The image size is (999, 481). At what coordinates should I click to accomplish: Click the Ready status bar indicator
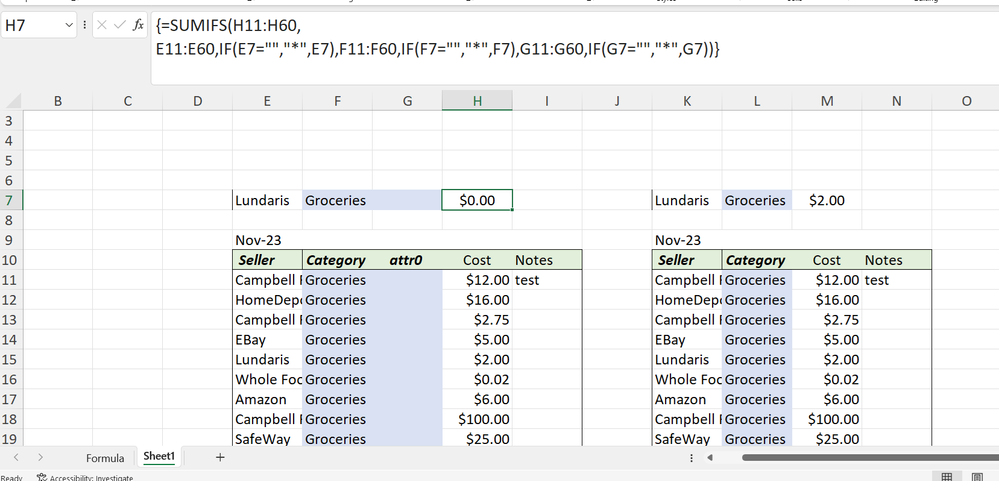[11, 477]
